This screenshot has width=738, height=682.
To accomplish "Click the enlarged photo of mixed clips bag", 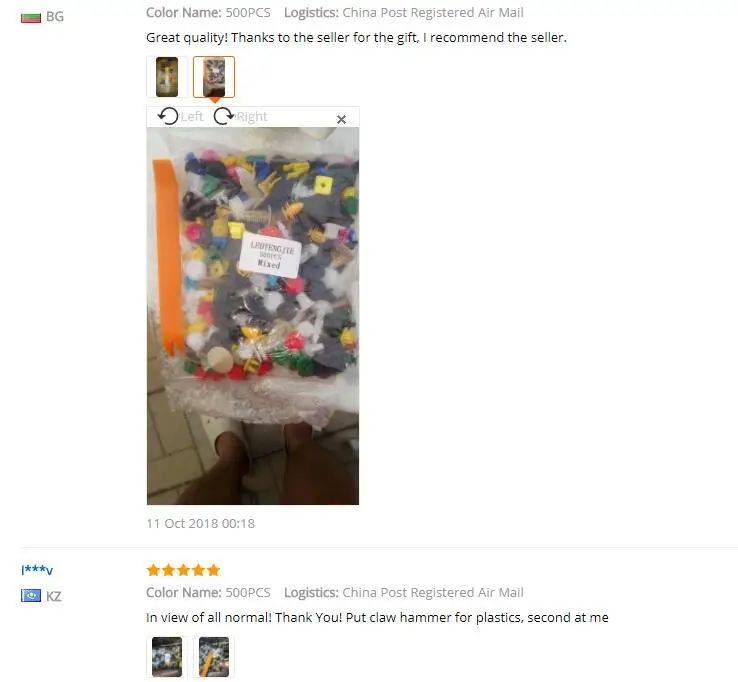I will click(253, 316).
